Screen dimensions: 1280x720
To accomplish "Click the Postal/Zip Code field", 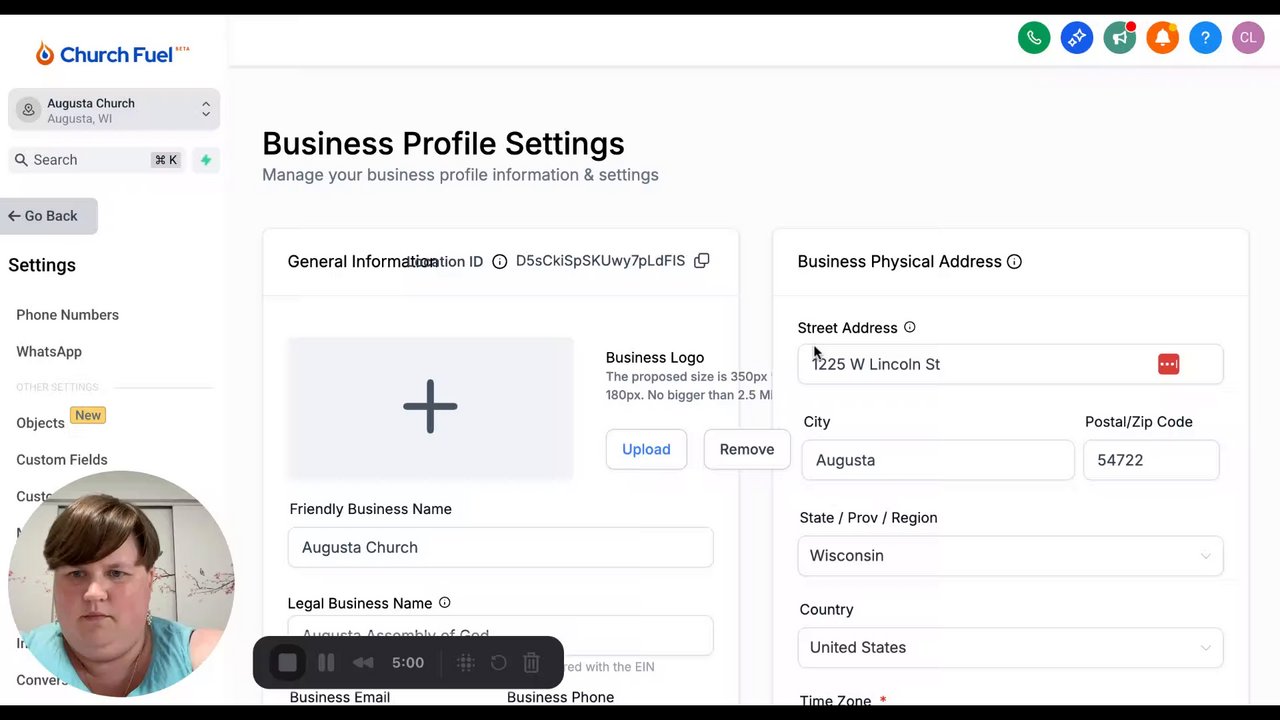I will click(x=1151, y=460).
